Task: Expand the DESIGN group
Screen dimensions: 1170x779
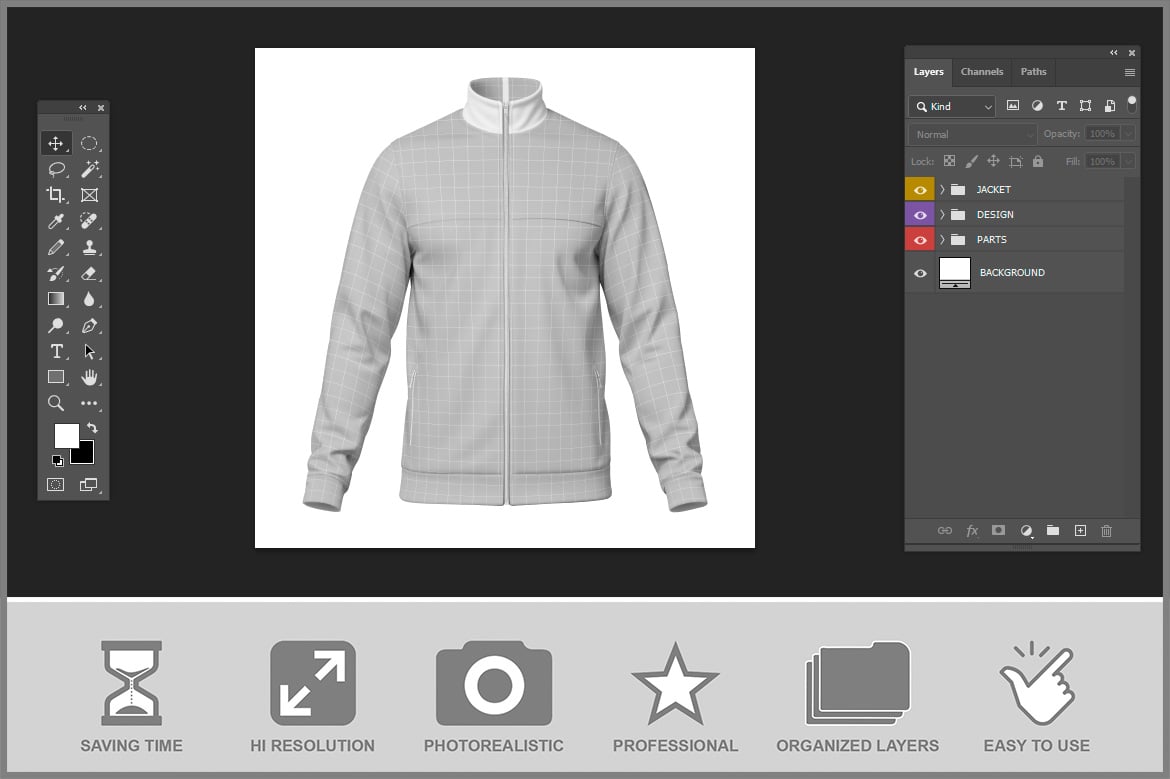Action: pyautogui.click(x=942, y=215)
